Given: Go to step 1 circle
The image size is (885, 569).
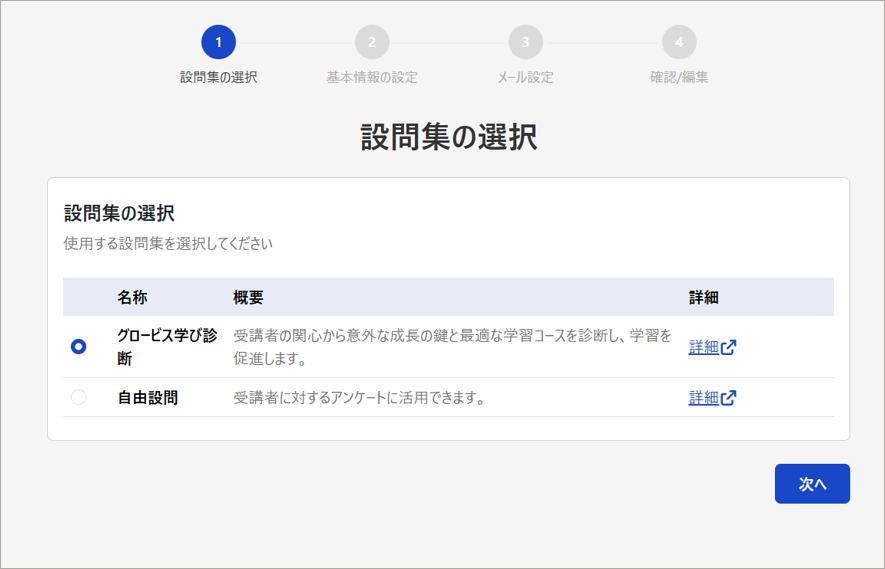Looking at the screenshot, I should pos(218,42).
